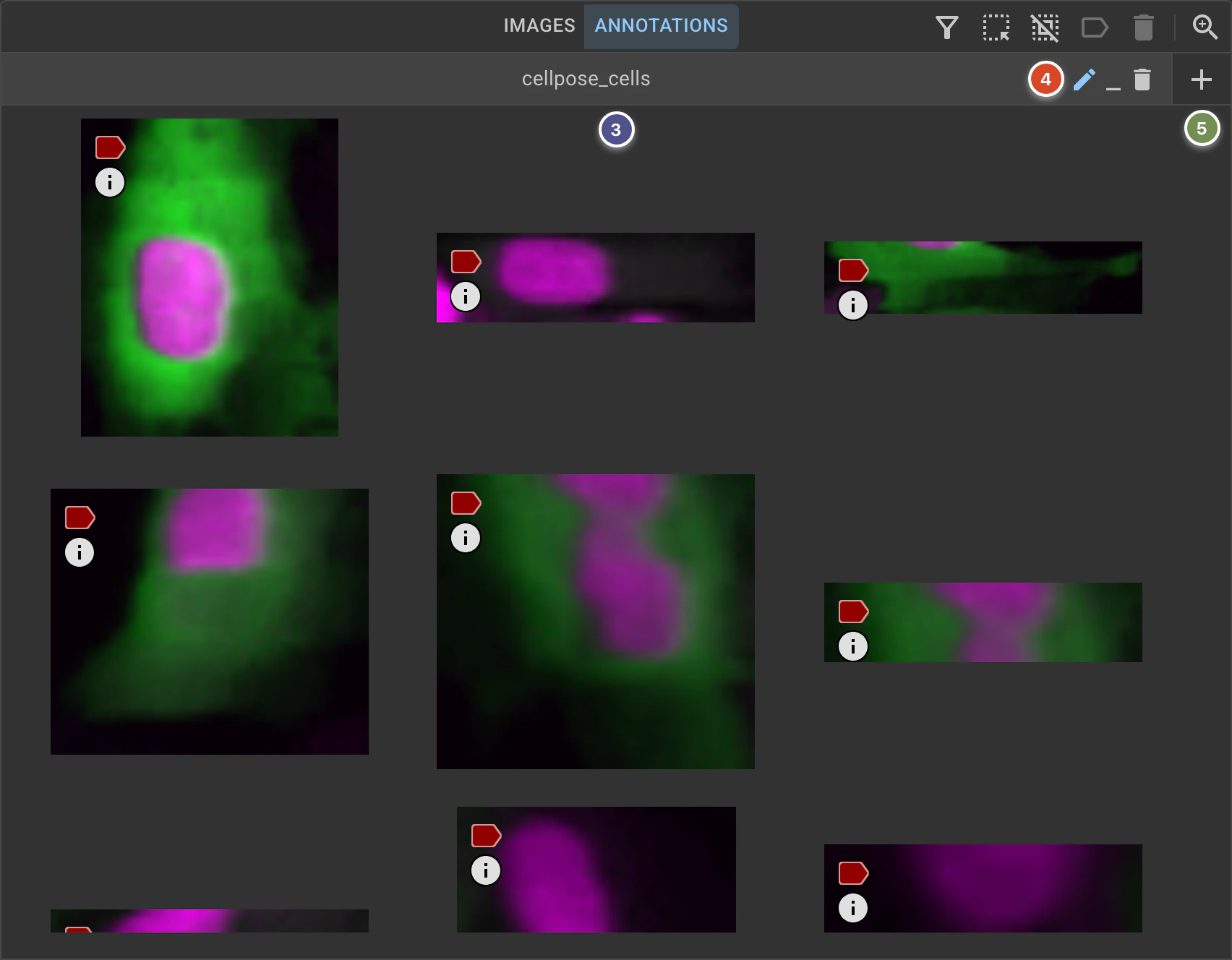This screenshot has width=1232, height=960.
Task: Select the large green cell with magenta nucleus
Action: [210, 278]
